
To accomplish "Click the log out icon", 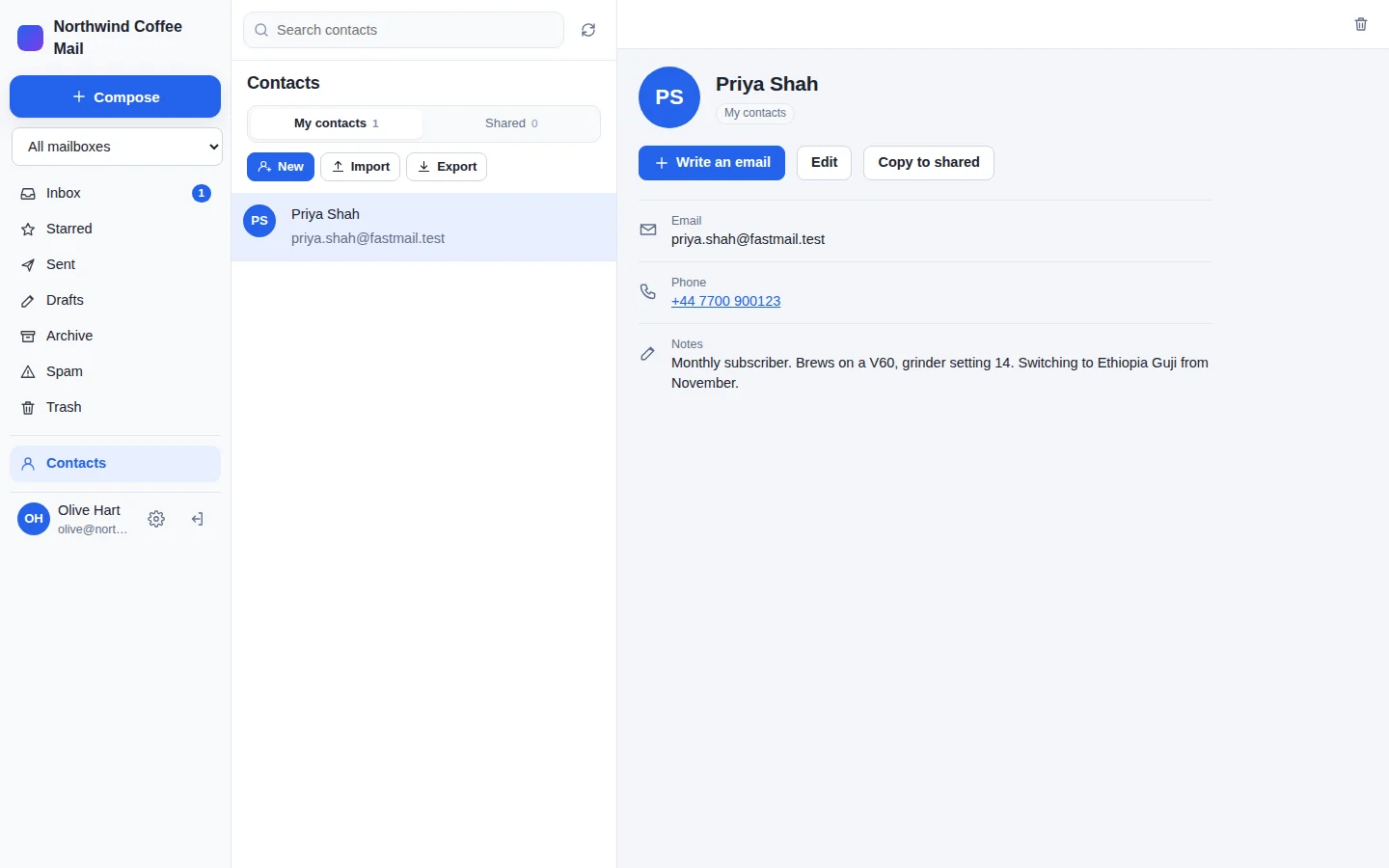I will click(x=198, y=519).
